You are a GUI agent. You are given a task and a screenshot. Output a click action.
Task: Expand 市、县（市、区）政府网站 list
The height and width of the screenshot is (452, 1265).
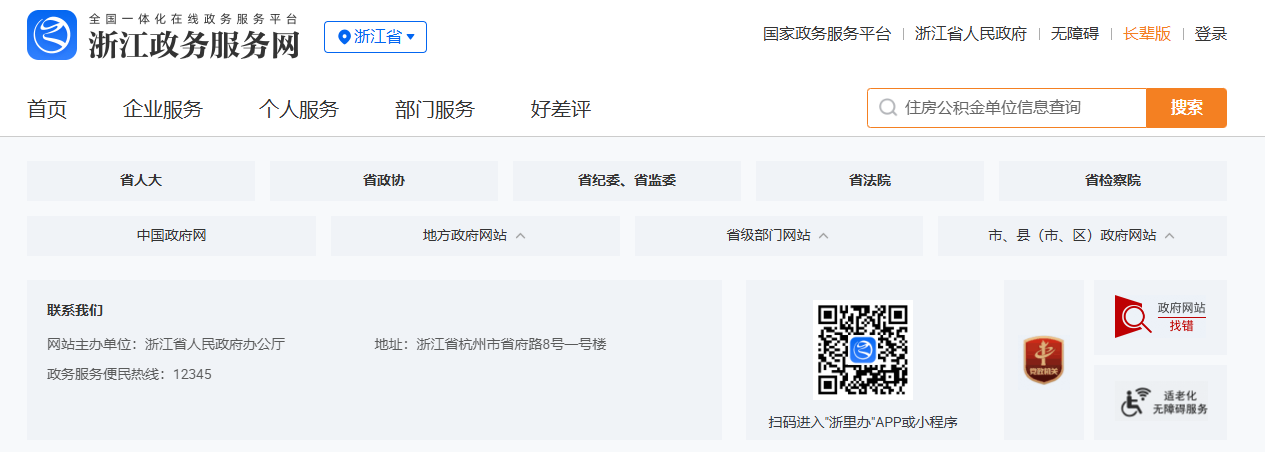[x=1081, y=236]
